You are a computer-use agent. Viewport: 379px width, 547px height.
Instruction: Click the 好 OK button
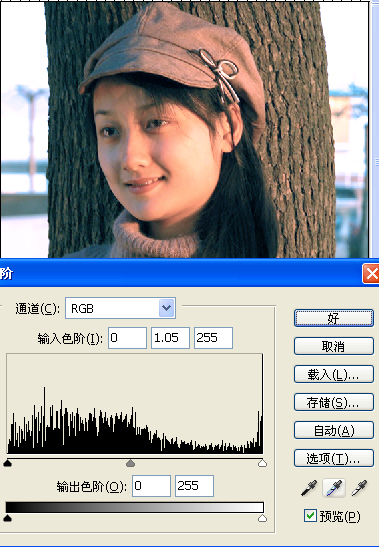click(x=334, y=318)
